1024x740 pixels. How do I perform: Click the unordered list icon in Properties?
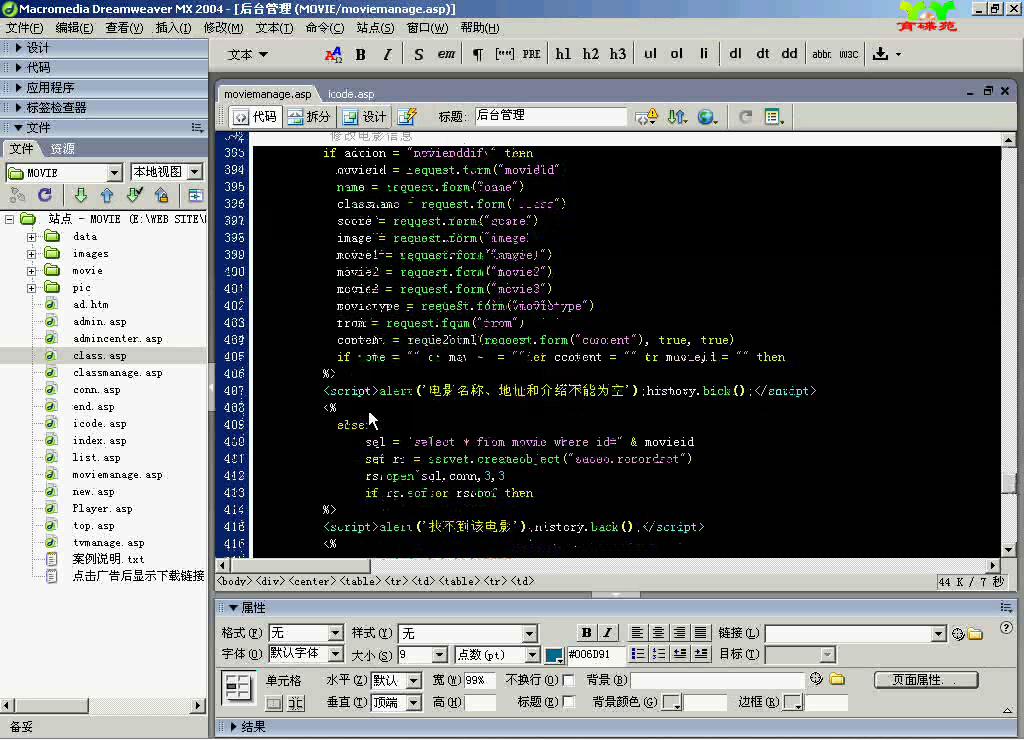(x=637, y=654)
